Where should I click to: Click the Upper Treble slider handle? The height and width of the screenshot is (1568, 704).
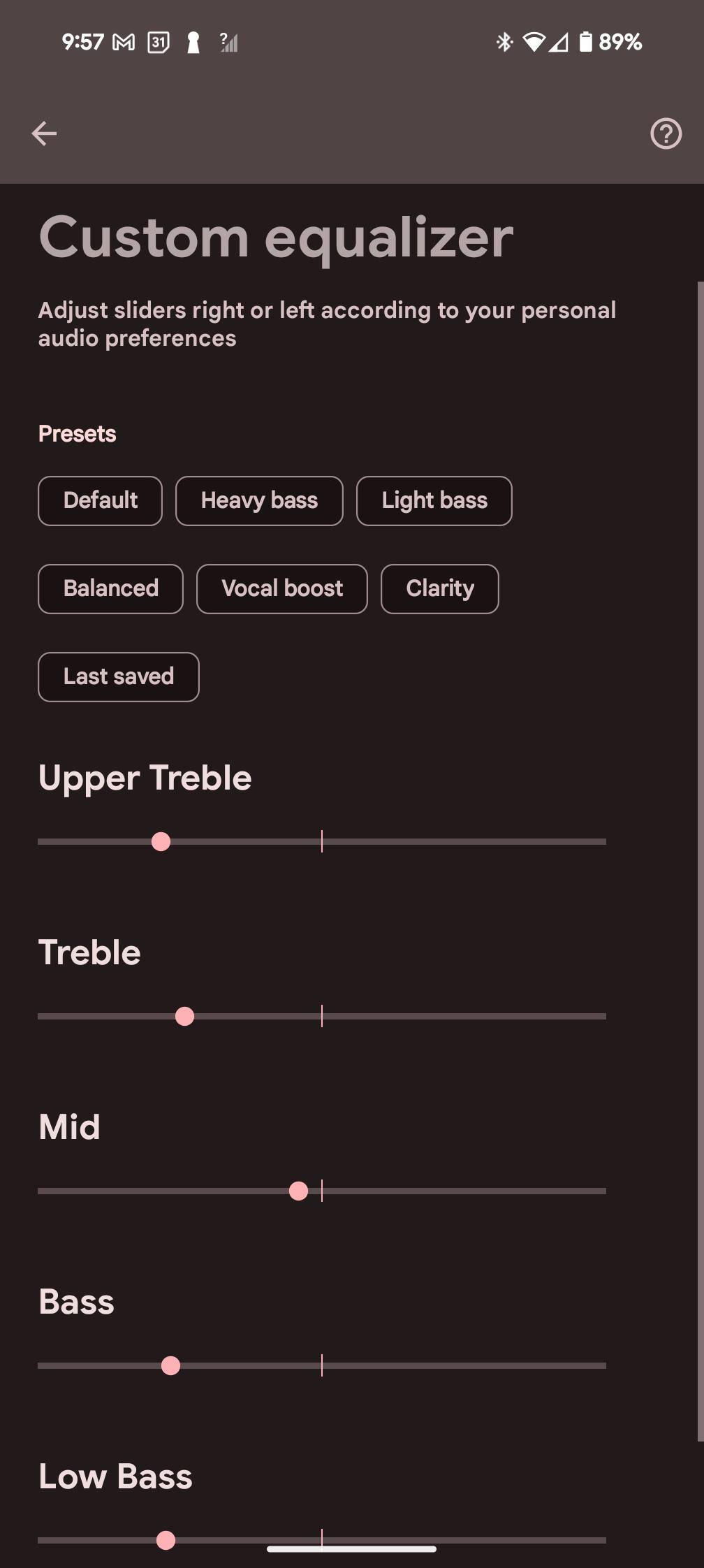[161, 841]
